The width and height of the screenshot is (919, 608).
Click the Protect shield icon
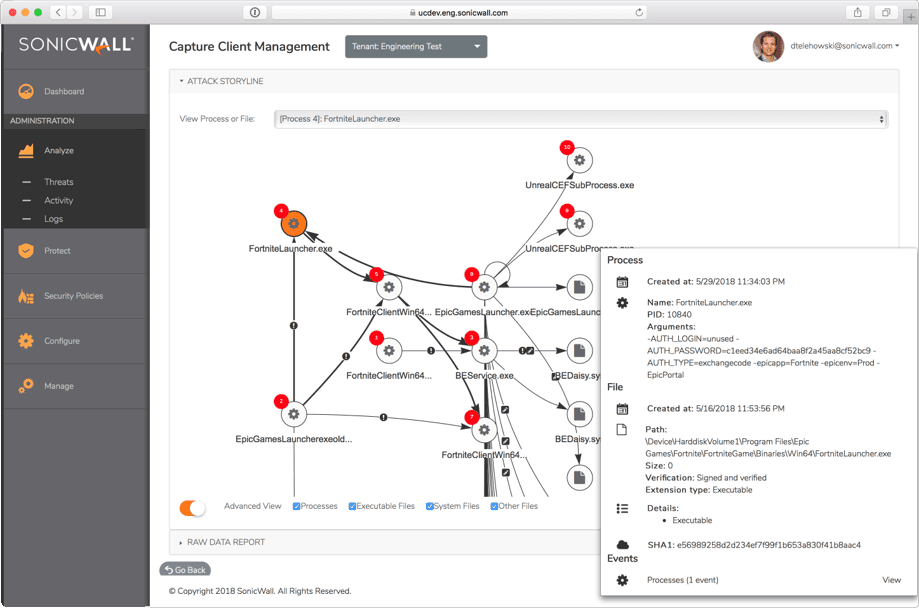26,251
